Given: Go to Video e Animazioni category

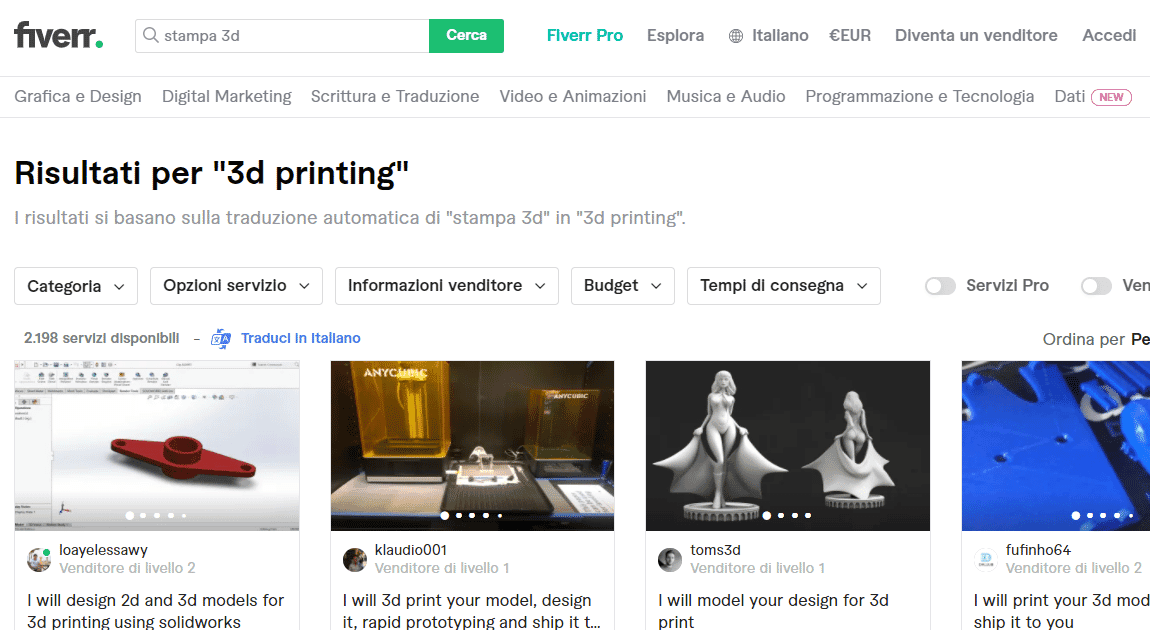Looking at the screenshot, I should [x=573, y=97].
